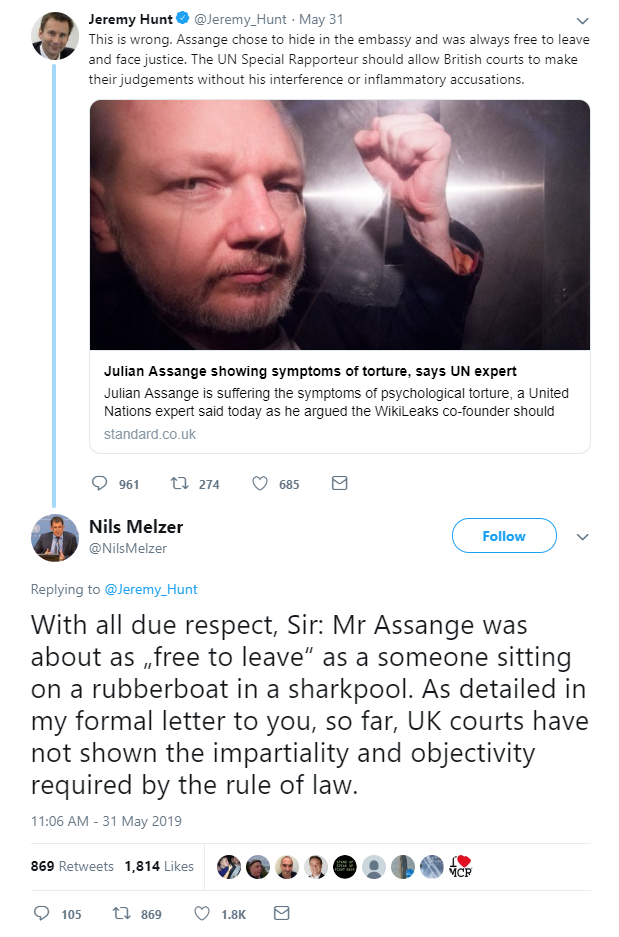Share Nils Melzer's tweet via message icon
Image resolution: width=619 pixels, height=937 pixels.
click(x=281, y=914)
